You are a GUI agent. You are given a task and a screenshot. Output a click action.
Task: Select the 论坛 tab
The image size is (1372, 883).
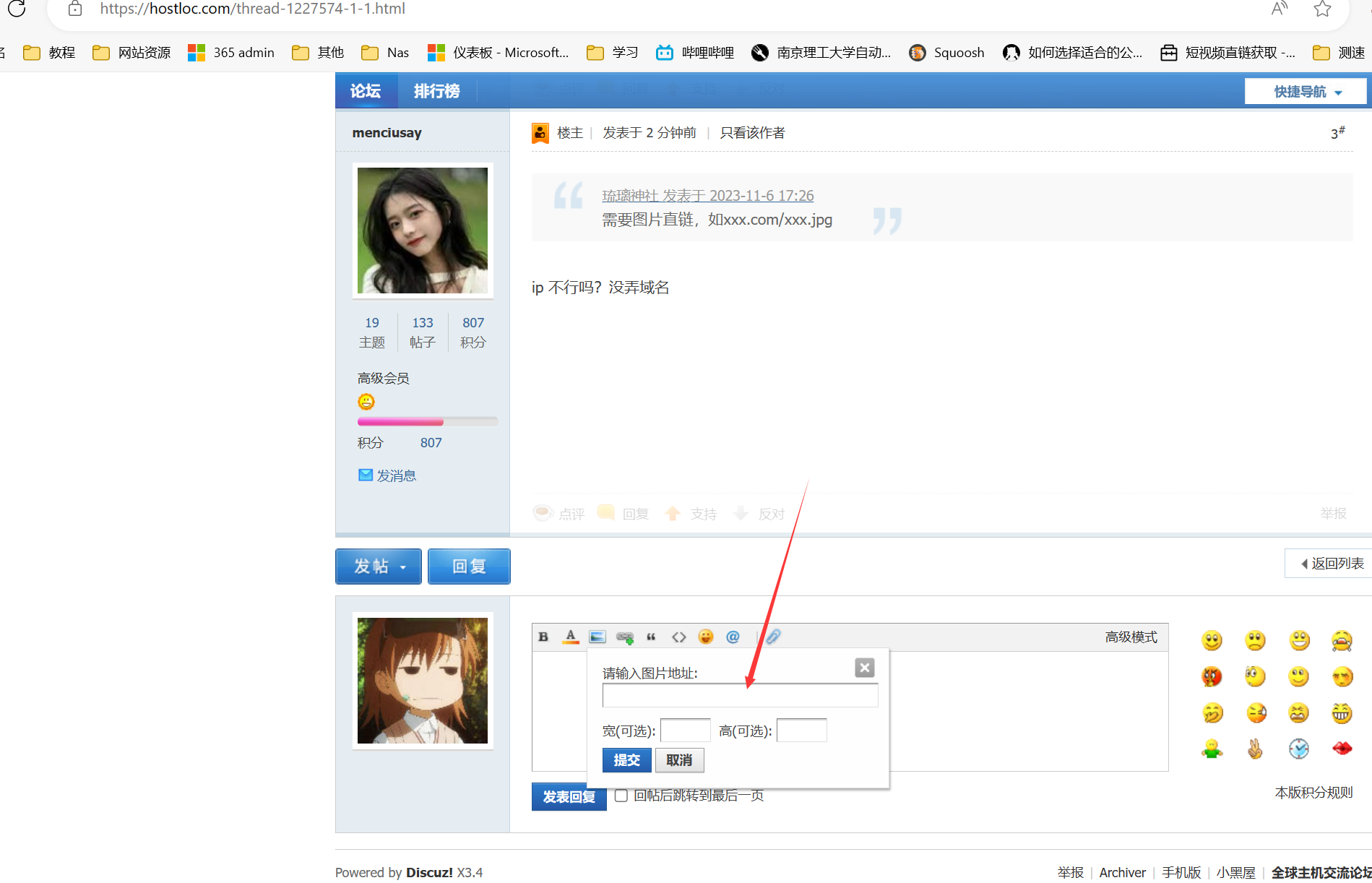[x=366, y=91]
